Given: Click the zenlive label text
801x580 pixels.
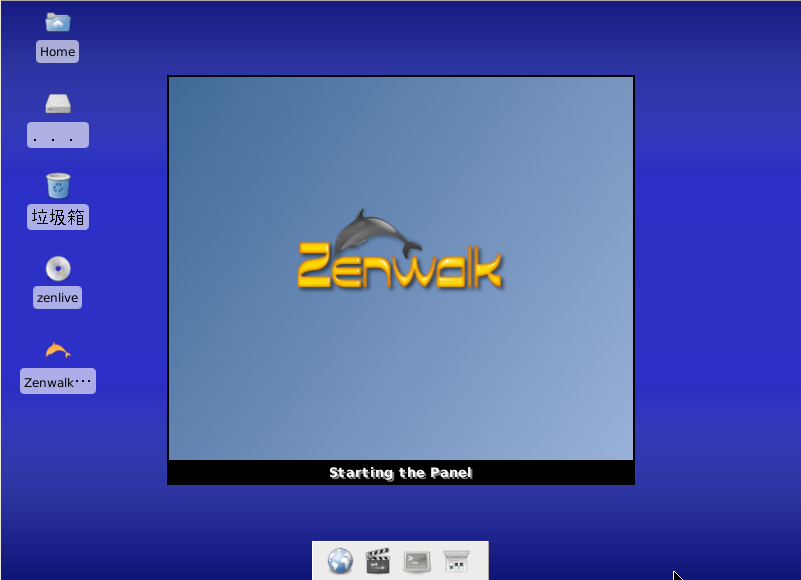Looking at the screenshot, I should tap(57, 297).
